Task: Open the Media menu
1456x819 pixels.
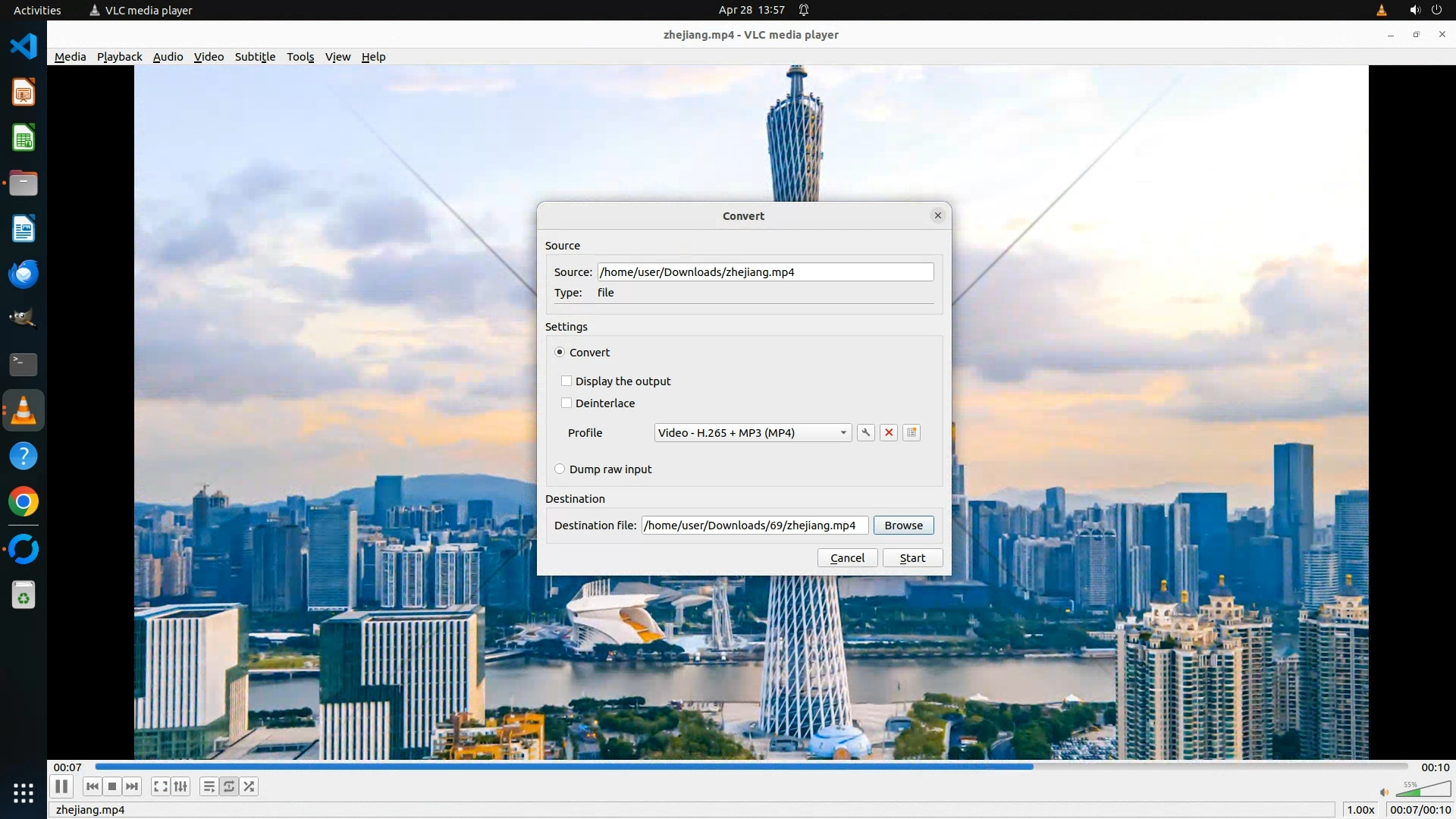Action: (70, 57)
